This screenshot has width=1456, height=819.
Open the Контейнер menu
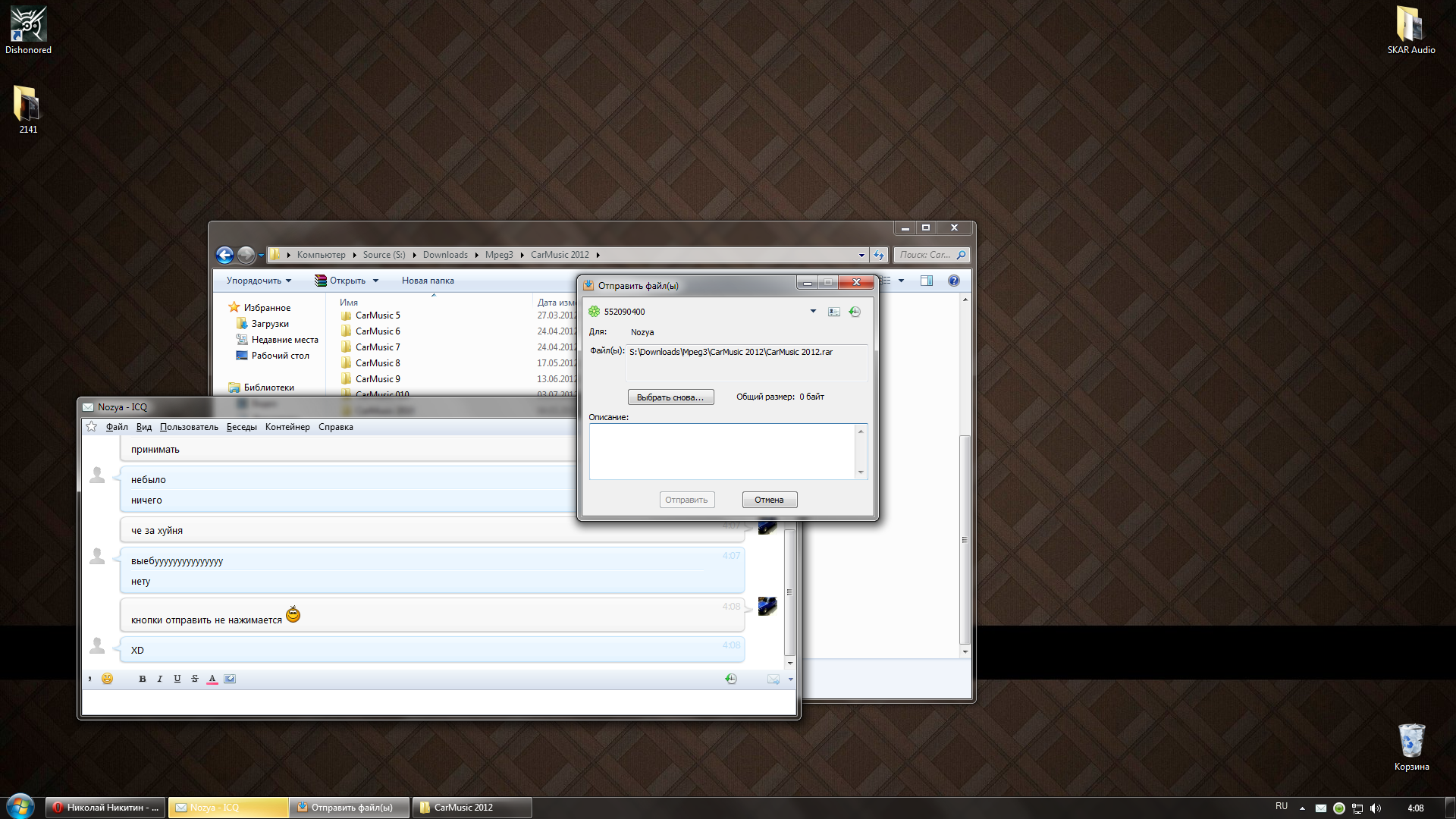click(287, 427)
